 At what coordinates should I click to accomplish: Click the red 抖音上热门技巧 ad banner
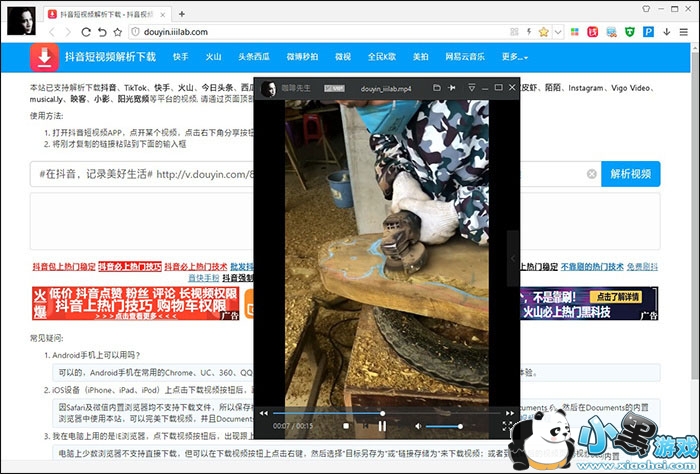click(135, 304)
